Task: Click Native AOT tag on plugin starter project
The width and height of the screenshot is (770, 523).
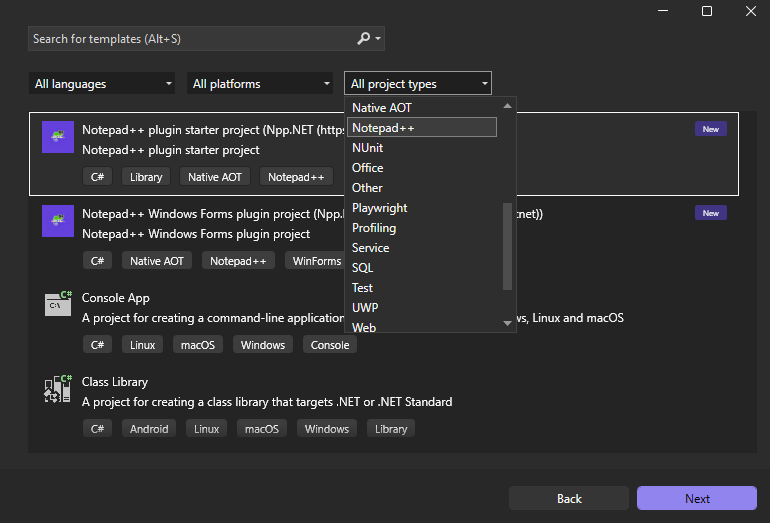Action: tap(215, 177)
